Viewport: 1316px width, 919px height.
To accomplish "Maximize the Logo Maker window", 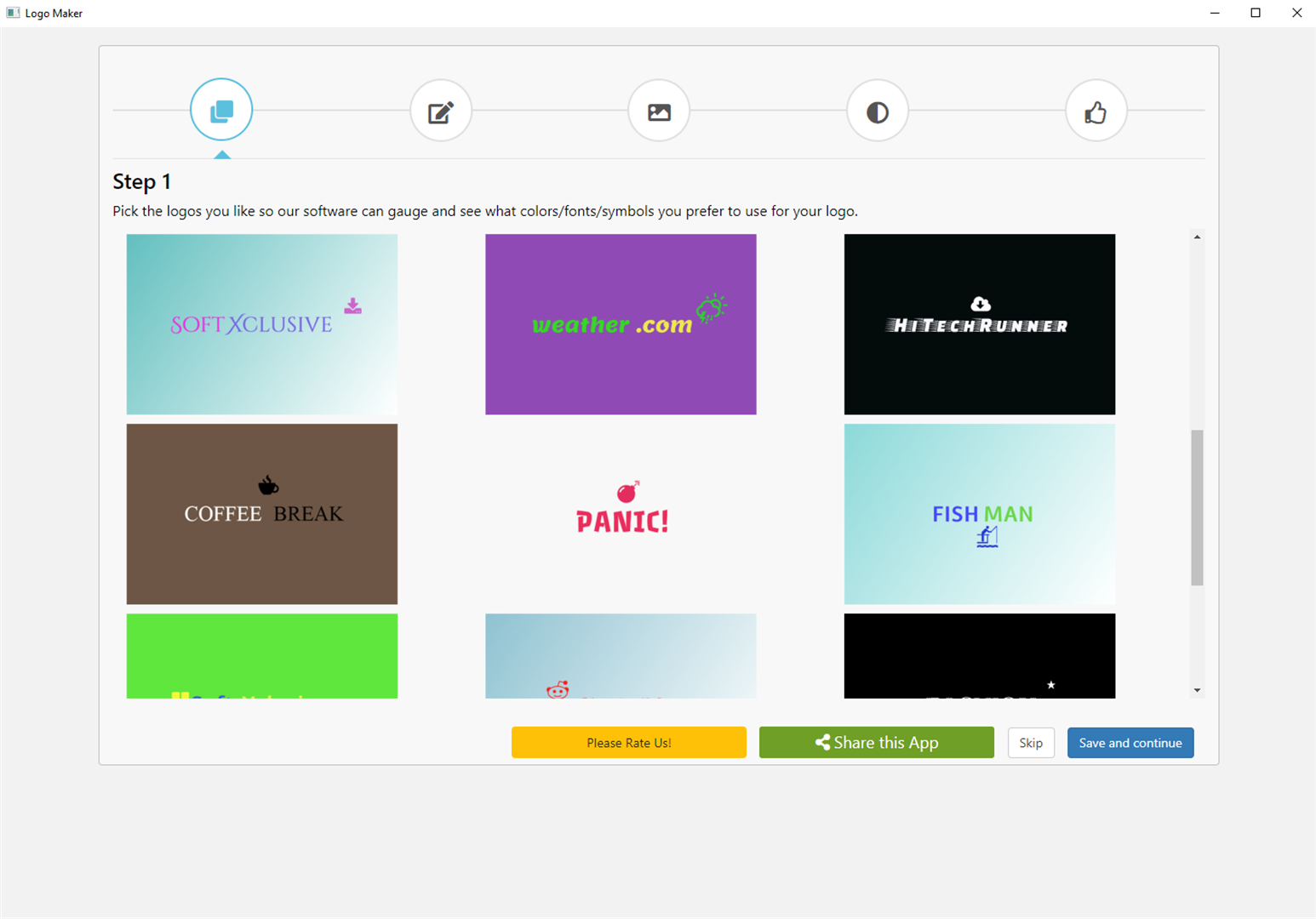I will (1256, 13).
